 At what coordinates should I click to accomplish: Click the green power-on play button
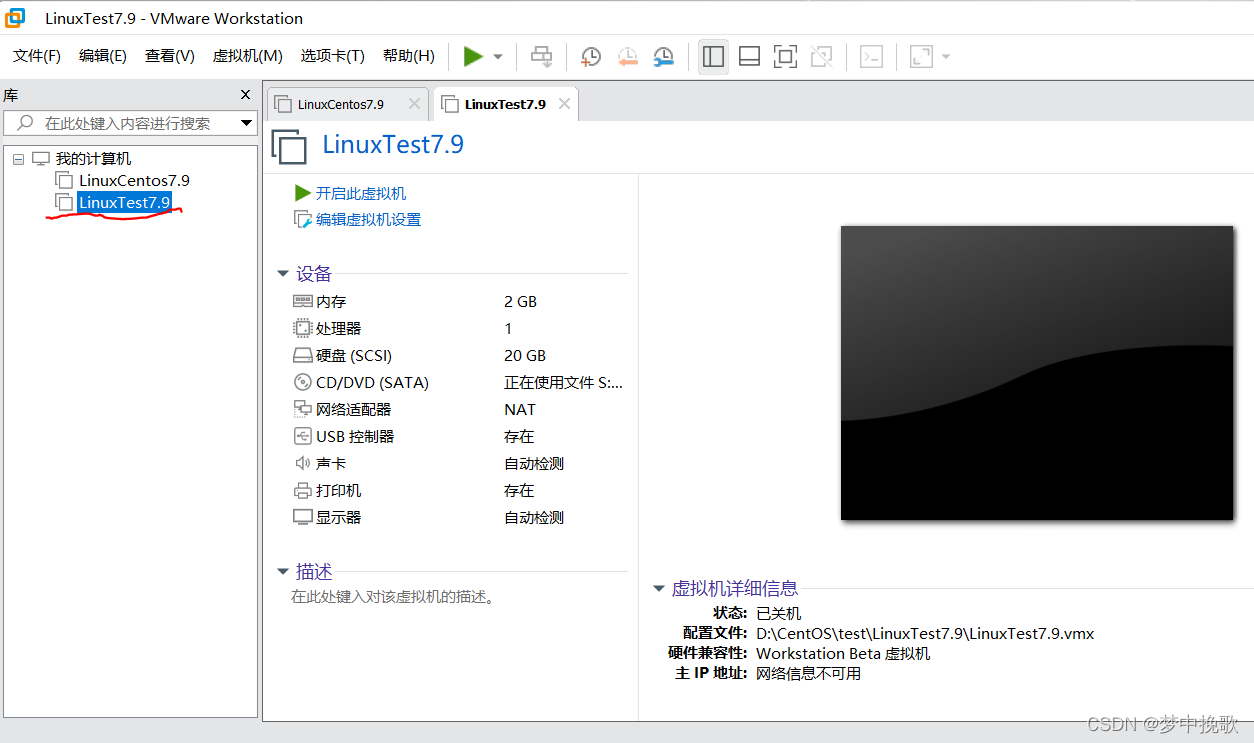(473, 57)
